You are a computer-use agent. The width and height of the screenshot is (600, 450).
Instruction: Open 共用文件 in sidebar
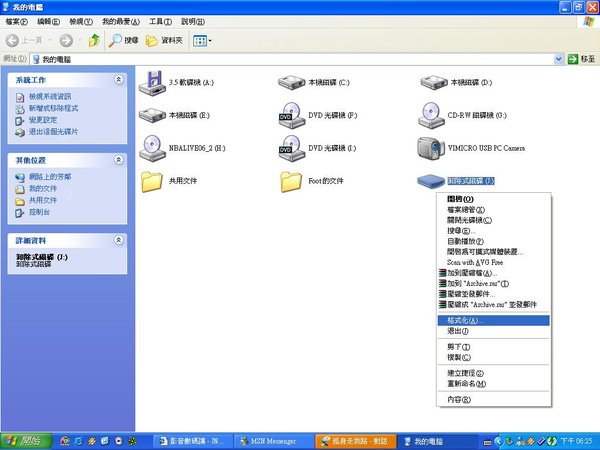tap(42, 200)
